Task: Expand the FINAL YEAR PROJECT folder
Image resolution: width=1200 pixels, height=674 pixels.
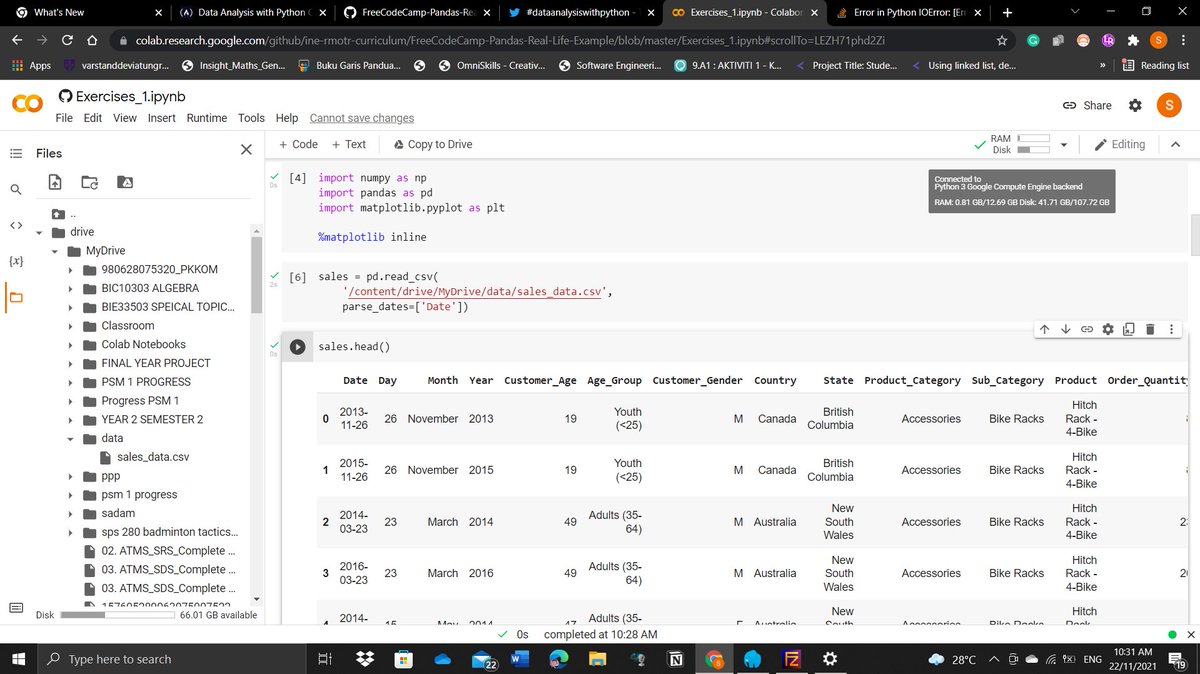Action: (72, 363)
